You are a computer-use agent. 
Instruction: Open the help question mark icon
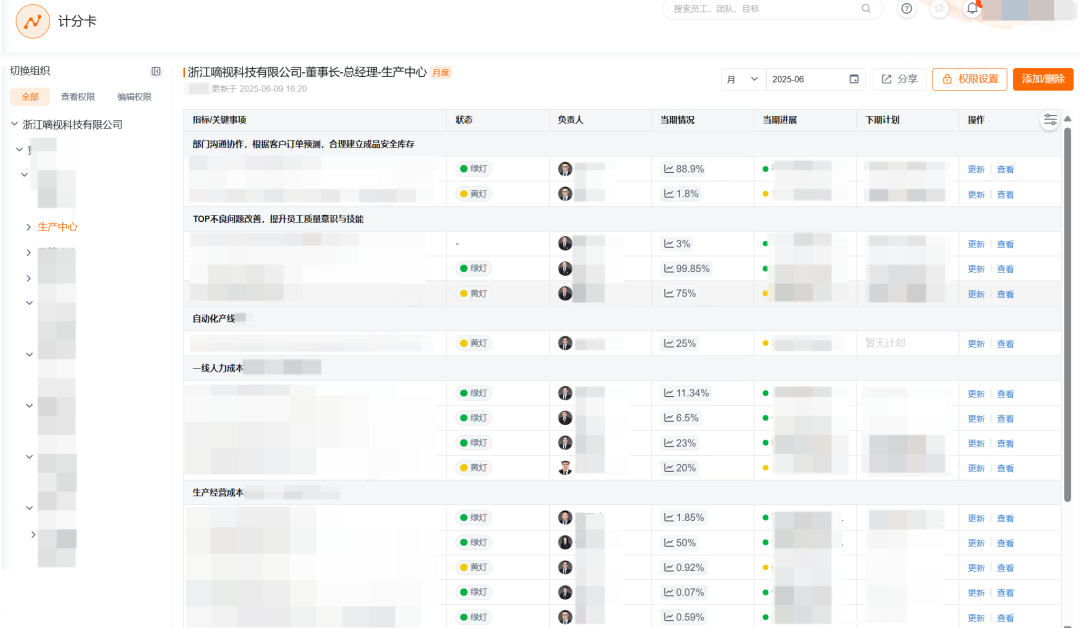(907, 9)
